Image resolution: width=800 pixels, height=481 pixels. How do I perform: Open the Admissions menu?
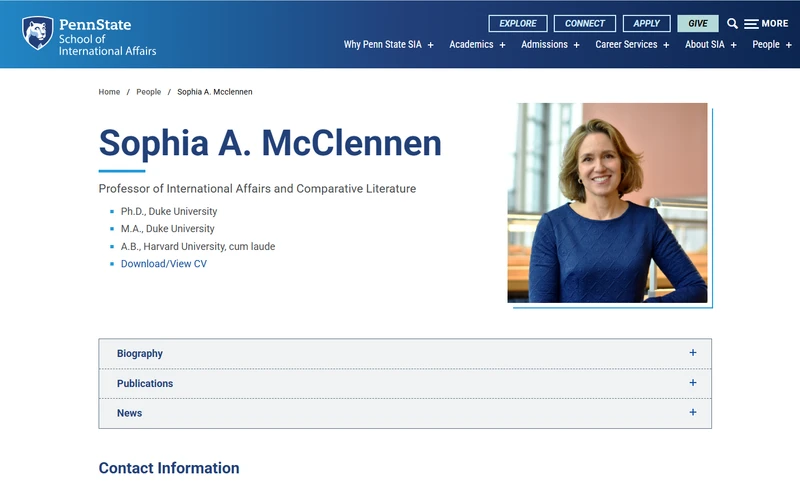[x=544, y=44]
